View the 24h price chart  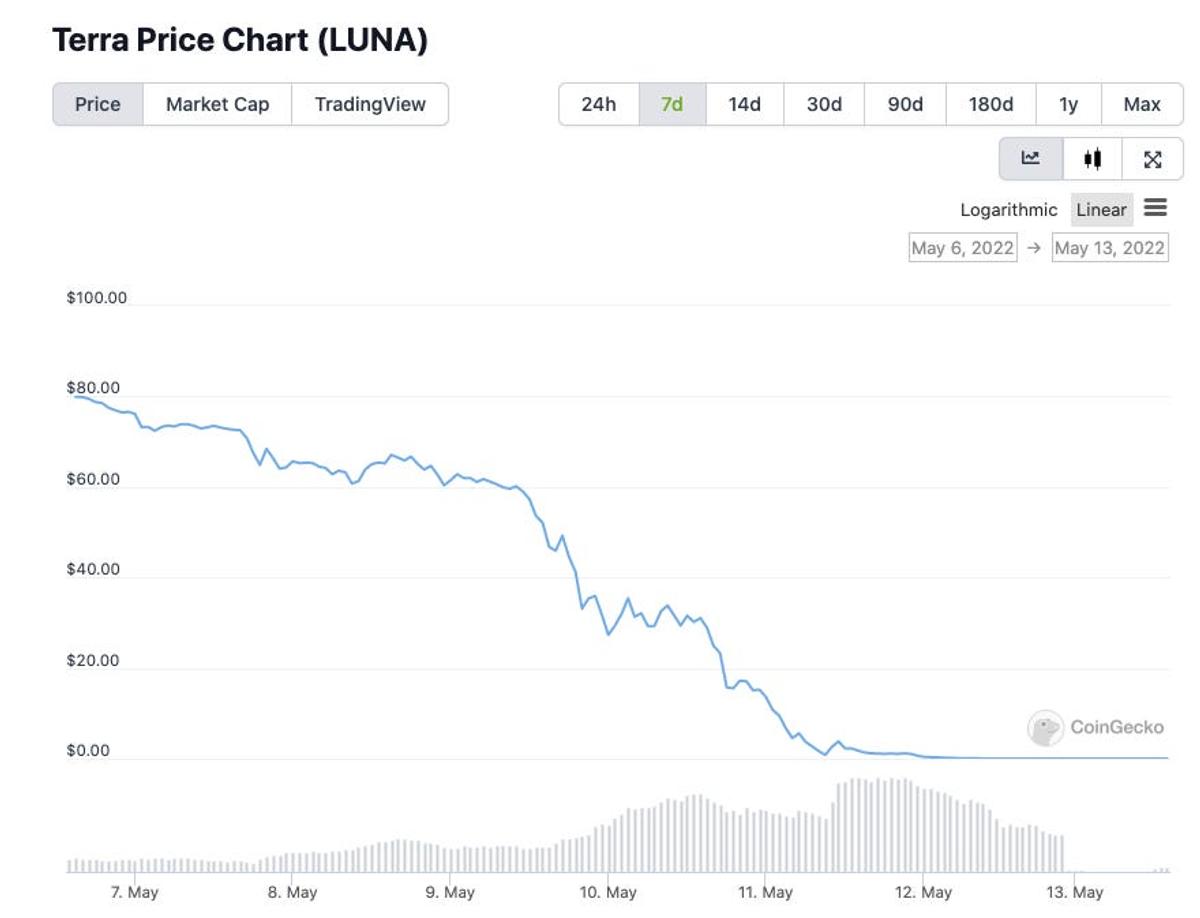coord(598,104)
